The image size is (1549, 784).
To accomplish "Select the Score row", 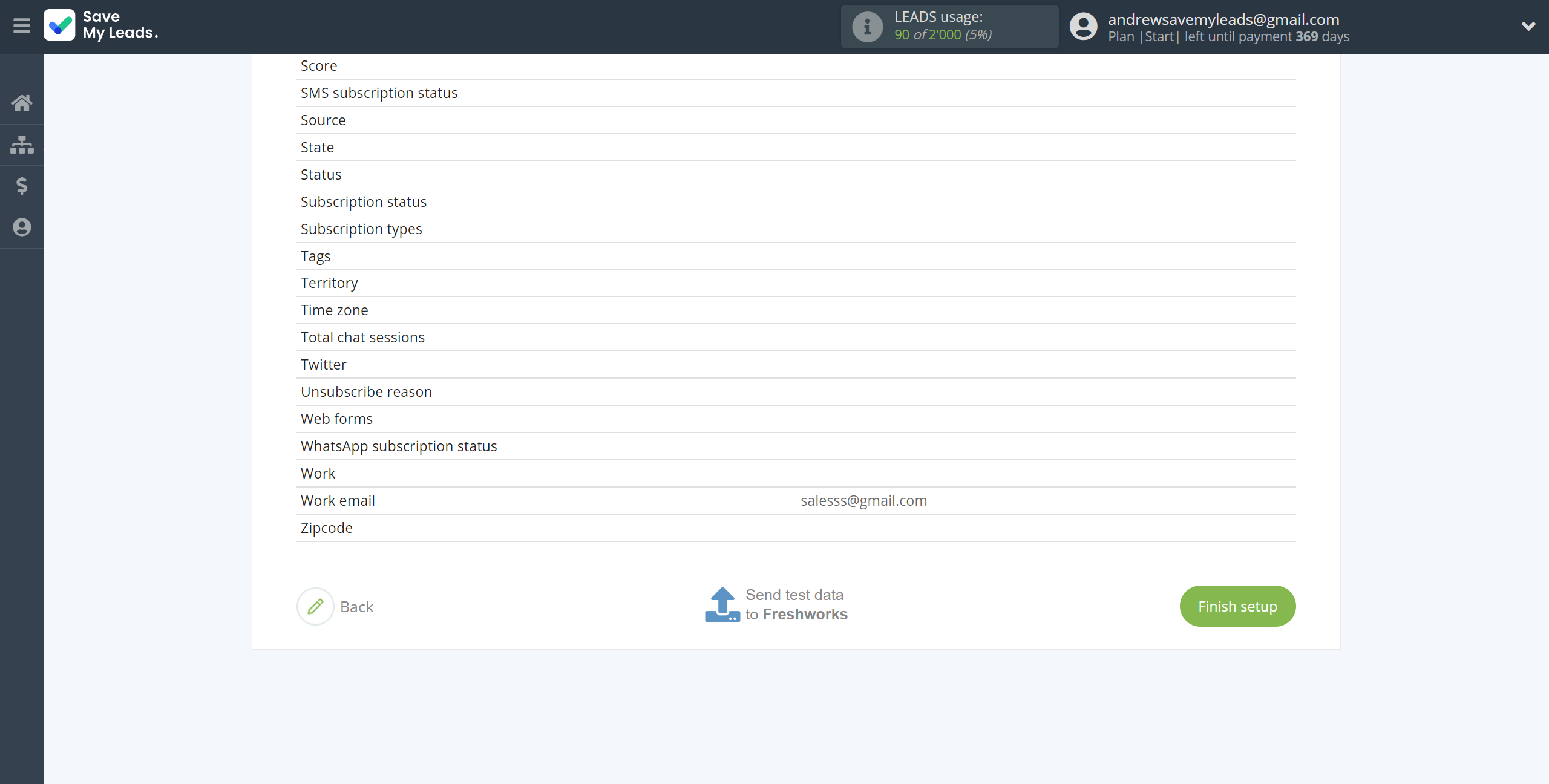I will point(796,66).
